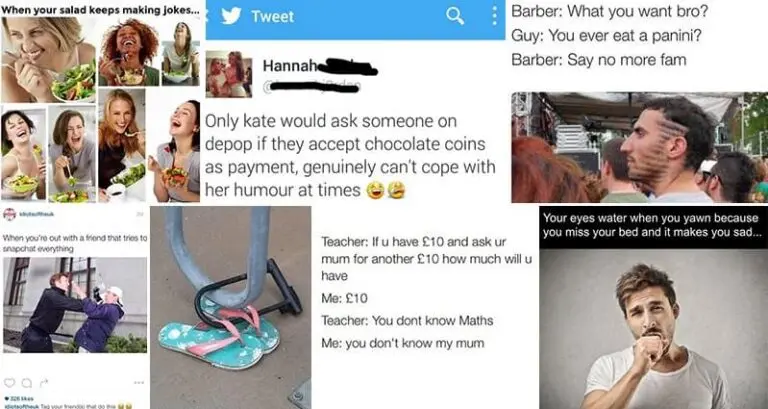
Task: Open the Instagram post options ellipsis
Action: (x=139, y=382)
